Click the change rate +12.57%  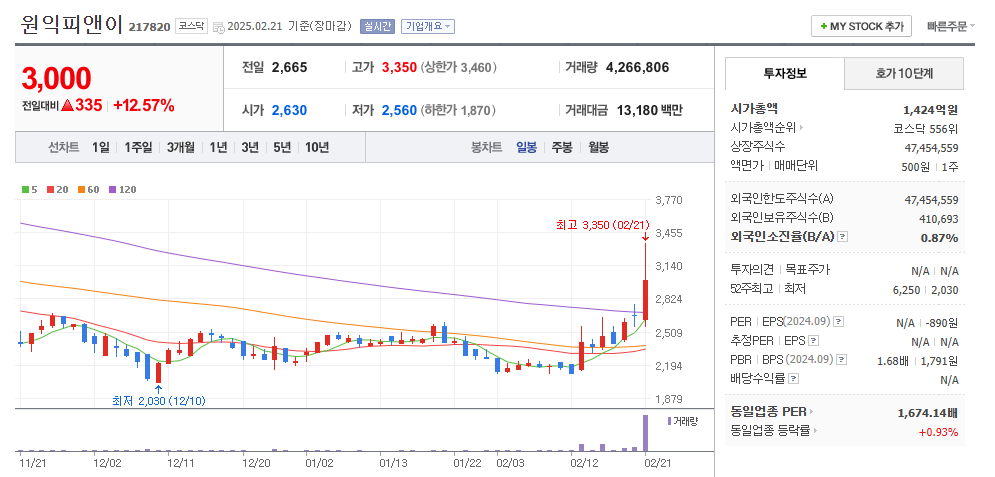point(143,106)
